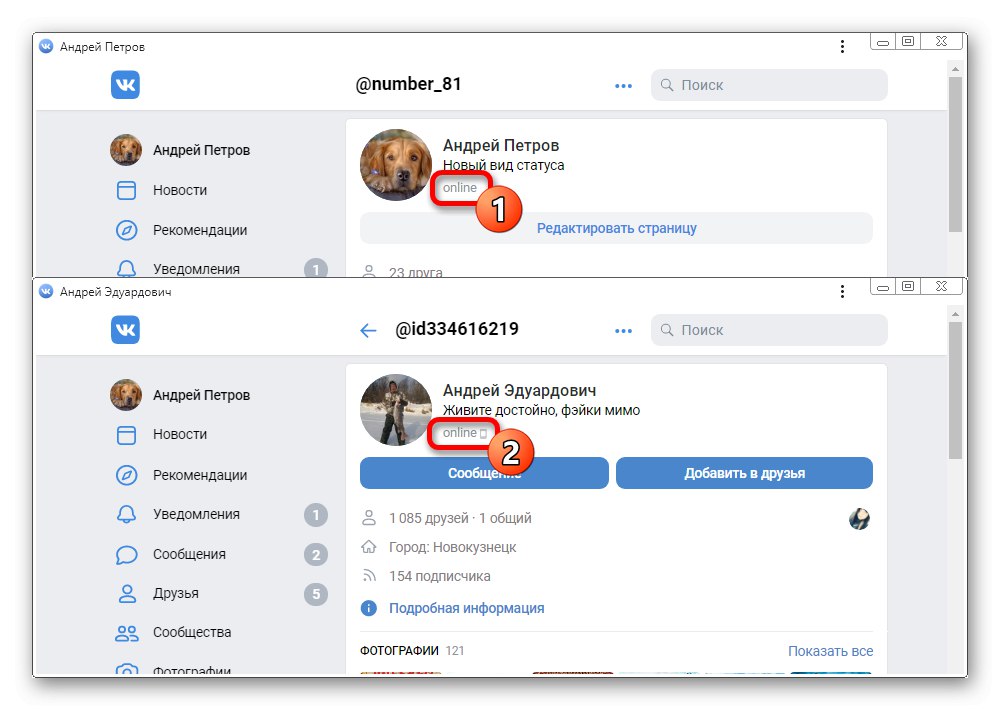Click 23 друга text in top window

(x=416, y=272)
